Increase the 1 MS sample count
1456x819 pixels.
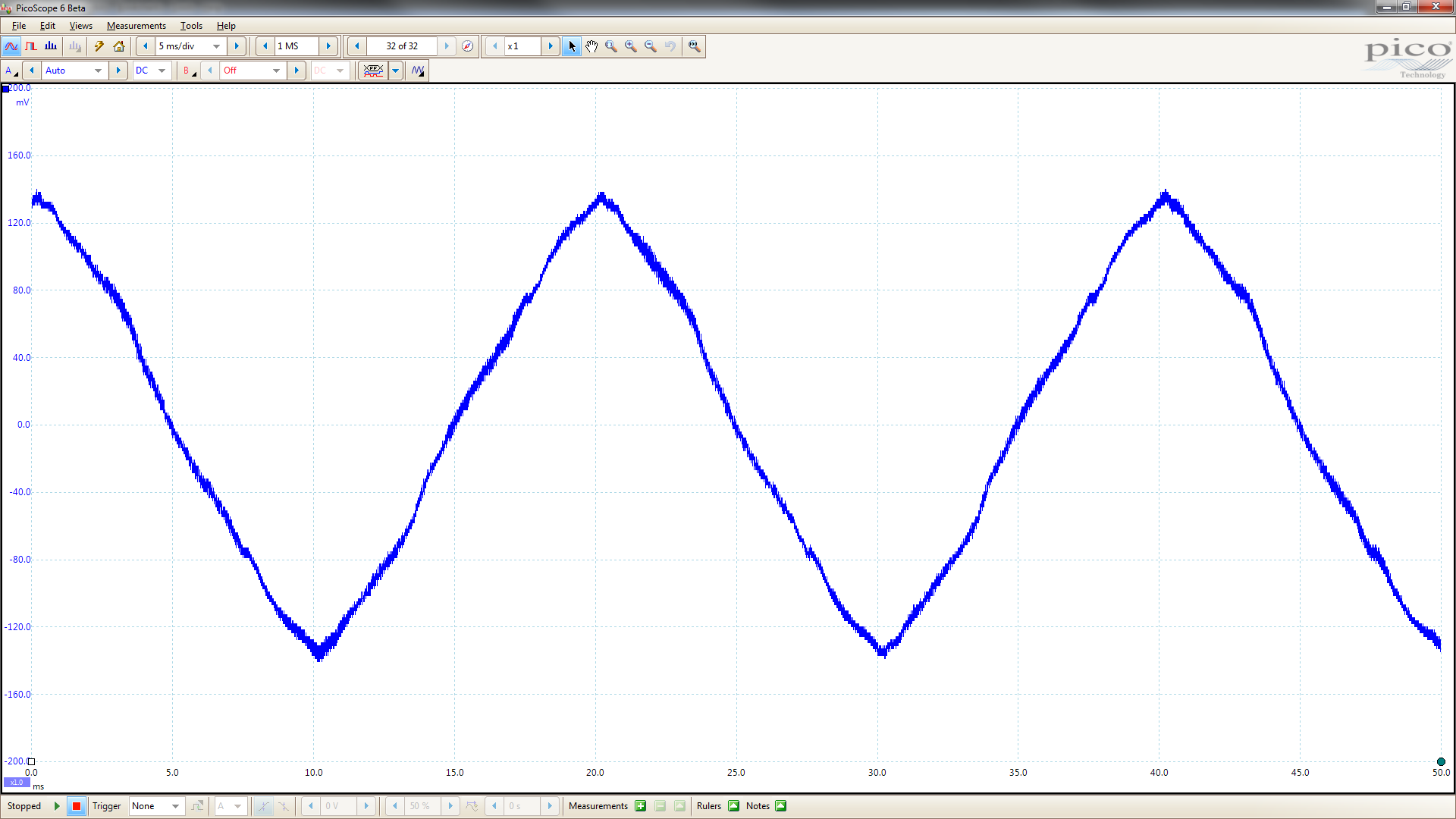click(328, 46)
